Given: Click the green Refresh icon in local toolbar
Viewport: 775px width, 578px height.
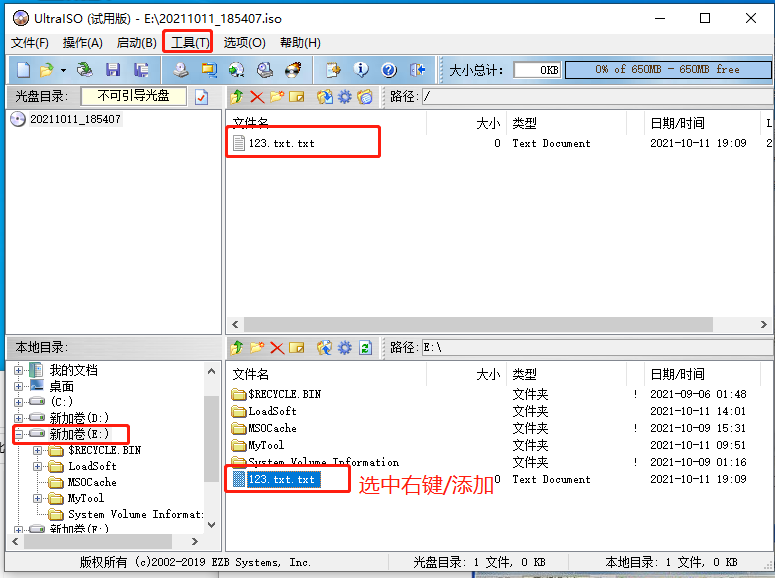Looking at the screenshot, I should pyautogui.click(x=365, y=348).
